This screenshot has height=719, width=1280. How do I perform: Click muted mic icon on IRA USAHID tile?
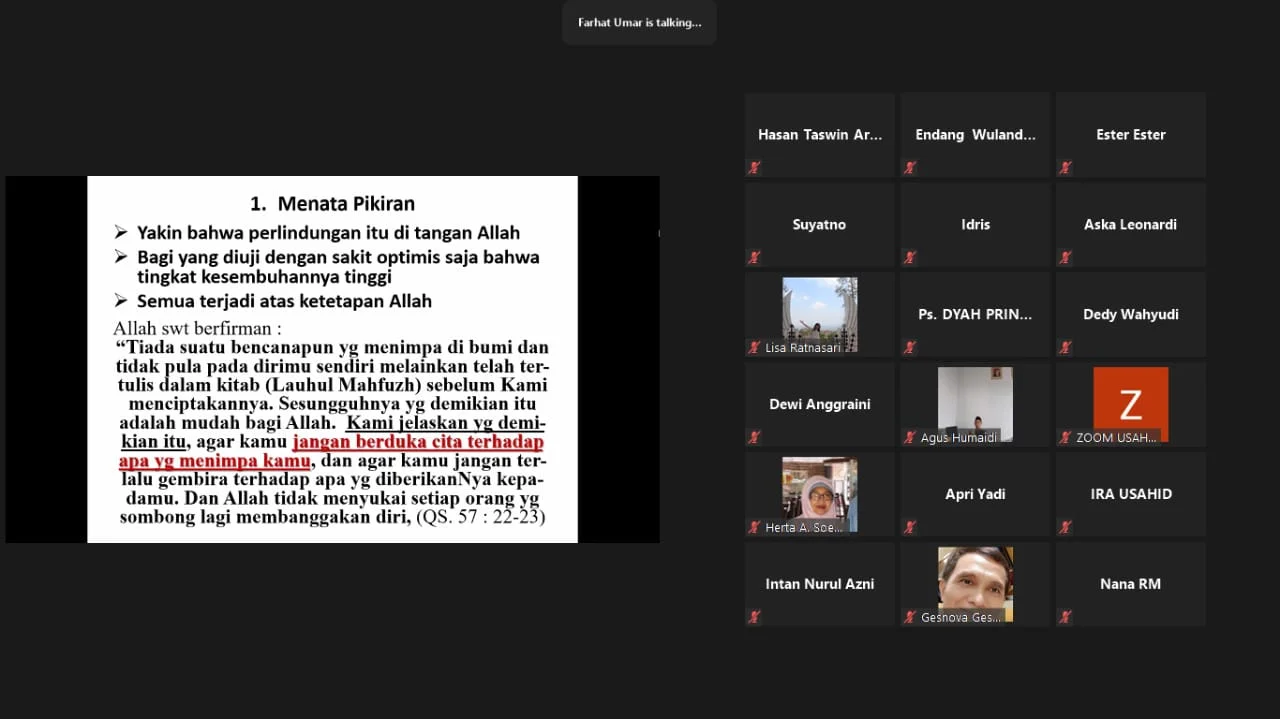pos(1066,528)
